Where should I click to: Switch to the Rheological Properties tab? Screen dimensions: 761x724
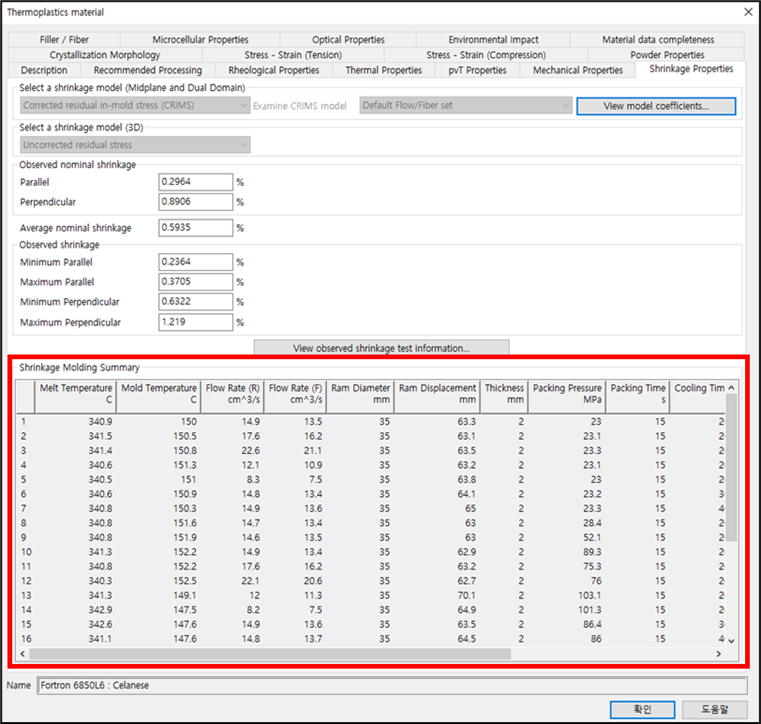click(x=273, y=71)
